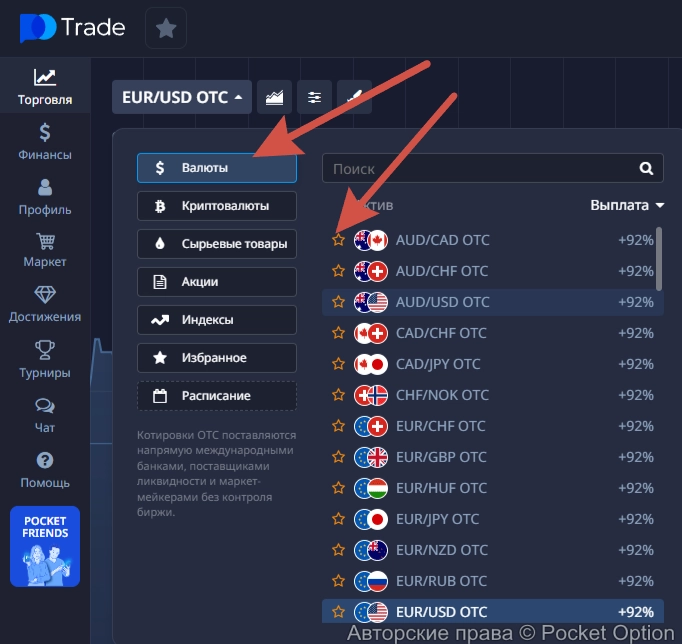The width and height of the screenshot is (682, 644).
Task: Toggle favorite star for CAD/JPY OTC
Action: tap(338, 364)
